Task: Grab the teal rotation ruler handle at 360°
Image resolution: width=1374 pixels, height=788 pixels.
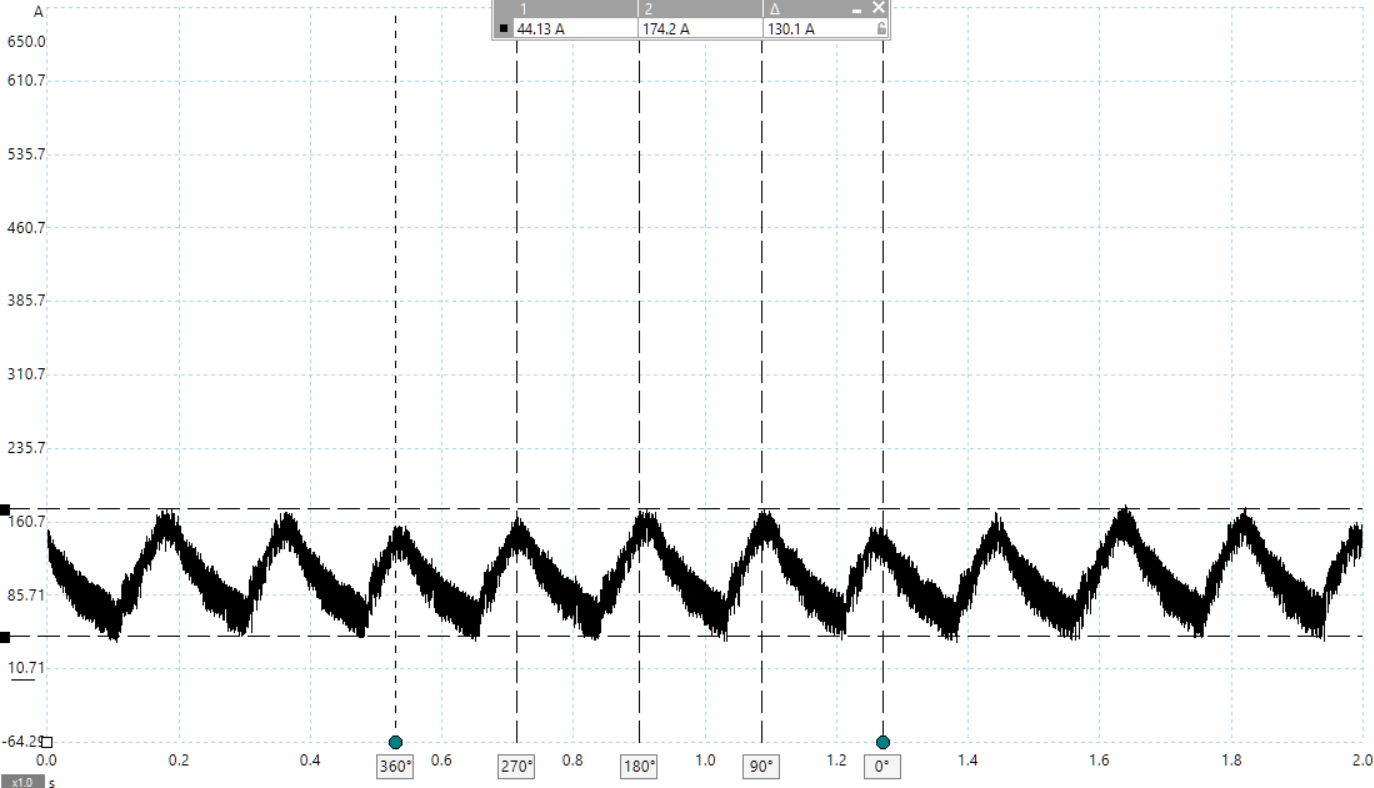Action: pyautogui.click(x=395, y=742)
